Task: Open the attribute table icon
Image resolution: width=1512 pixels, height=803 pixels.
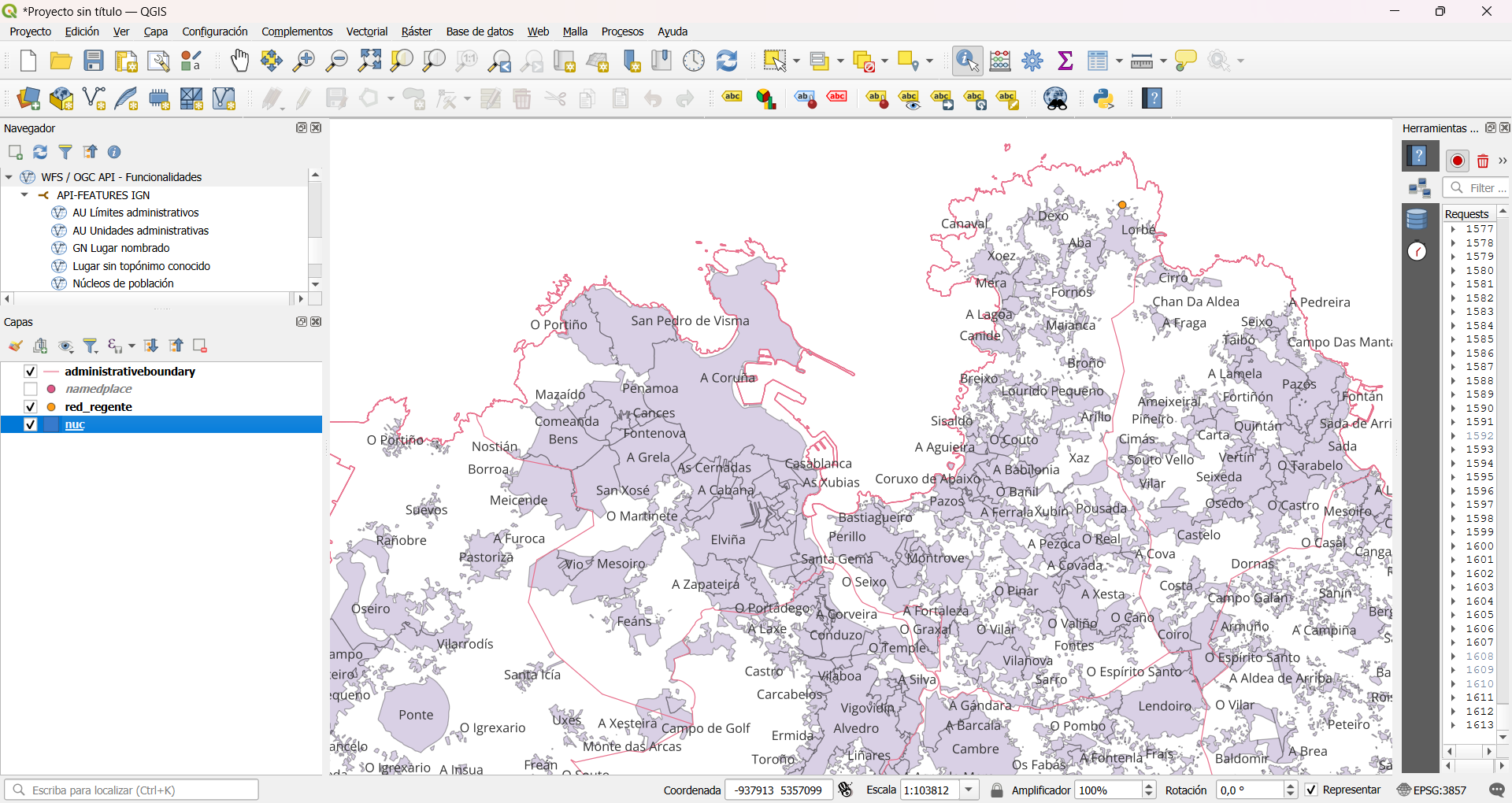Action: pyautogui.click(x=1098, y=61)
